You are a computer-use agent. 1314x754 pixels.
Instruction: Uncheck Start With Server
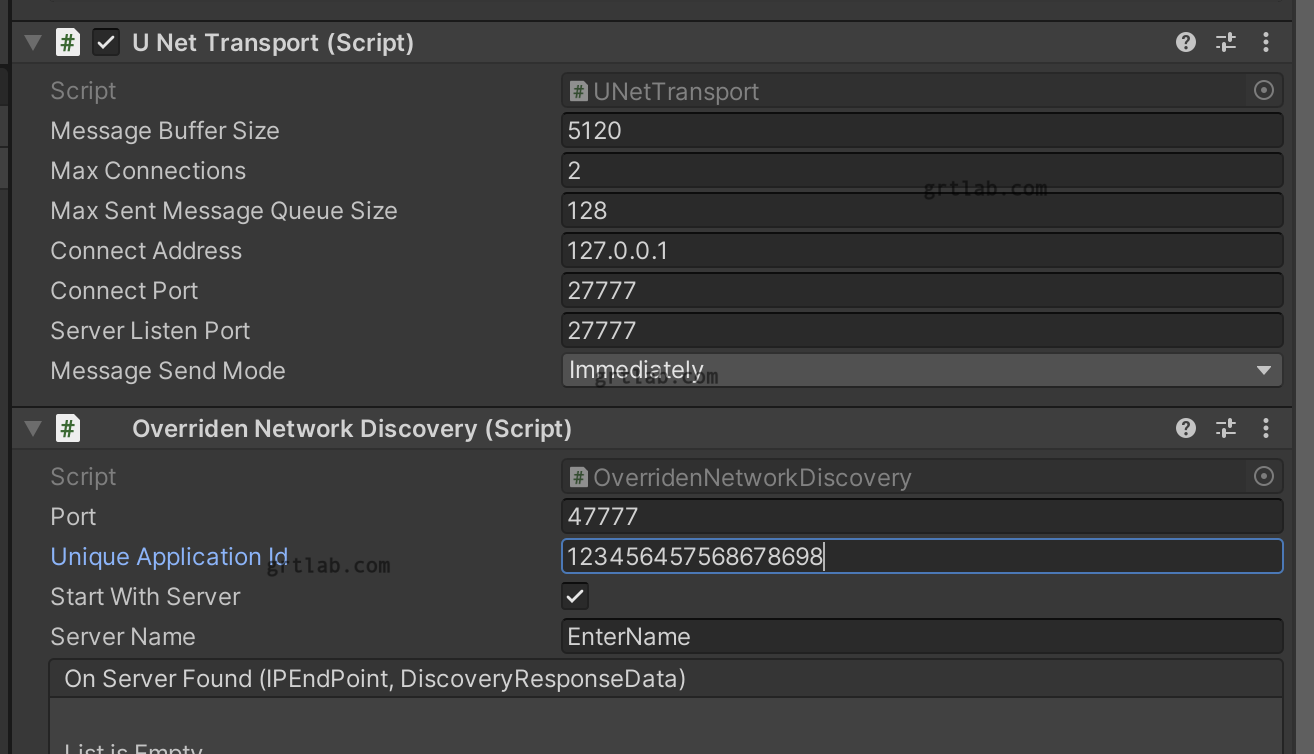pyautogui.click(x=574, y=596)
